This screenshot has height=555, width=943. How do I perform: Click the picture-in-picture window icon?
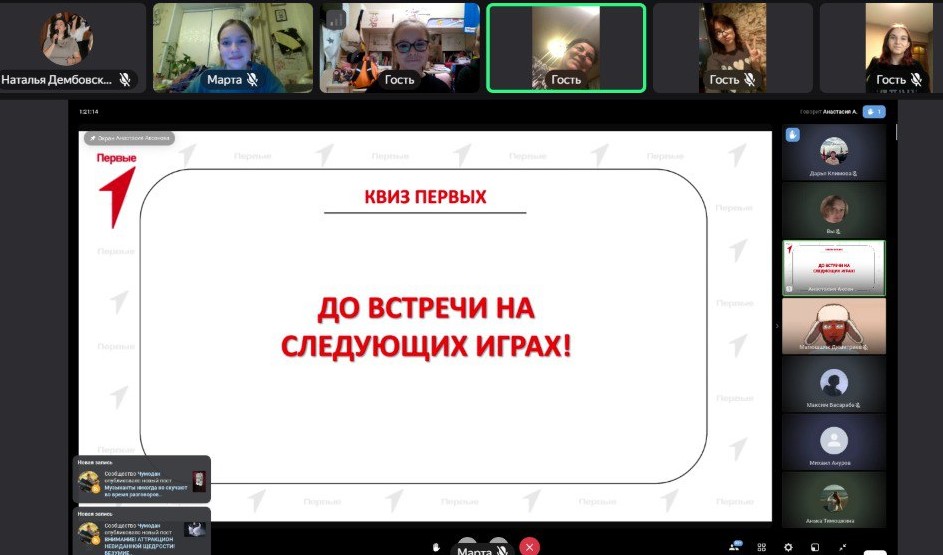point(815,547)
